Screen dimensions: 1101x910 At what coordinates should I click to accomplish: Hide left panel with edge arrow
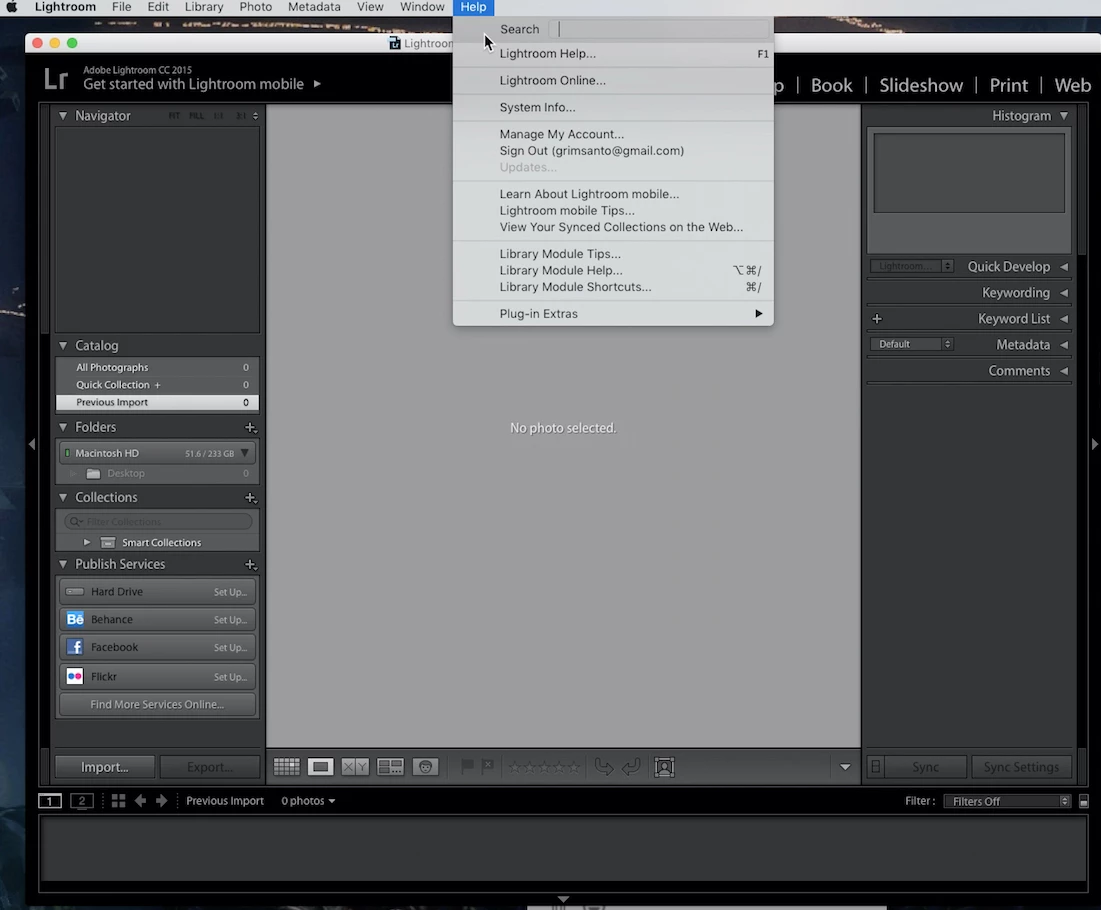click(32, 444)
